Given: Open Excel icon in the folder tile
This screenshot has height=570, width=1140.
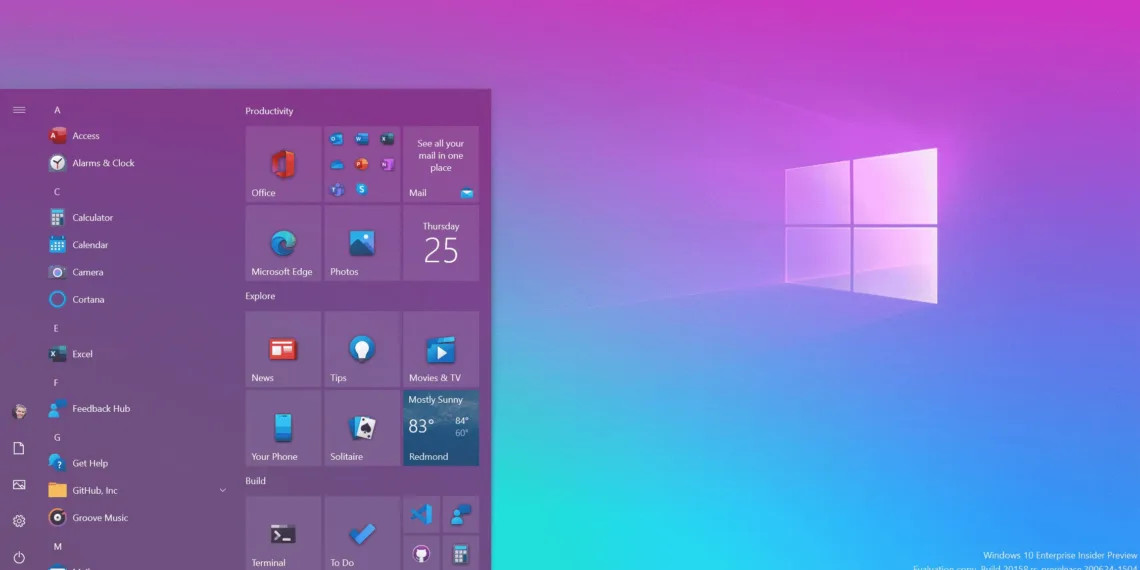Looking at the screenshot, I should coord(388,139).
